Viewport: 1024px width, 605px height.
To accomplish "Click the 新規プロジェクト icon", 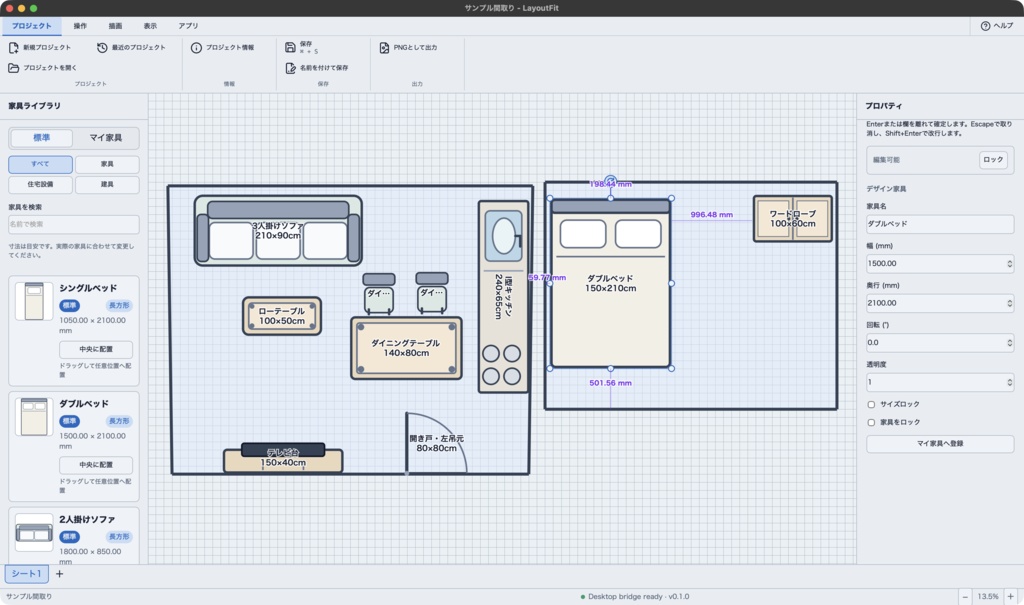I will point(13,48).
